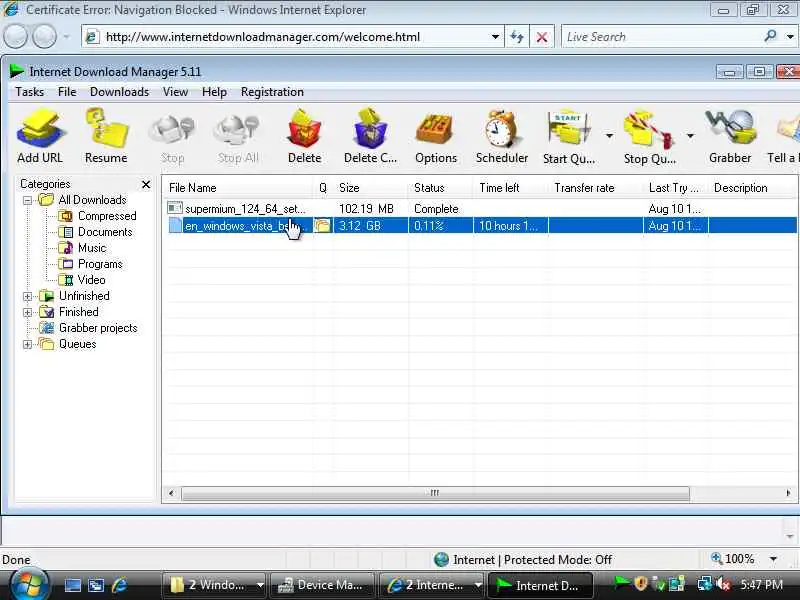Click the IE Refresh button
Image resolution: width=800 pixels, height=600 pixels.
(517, 37)
